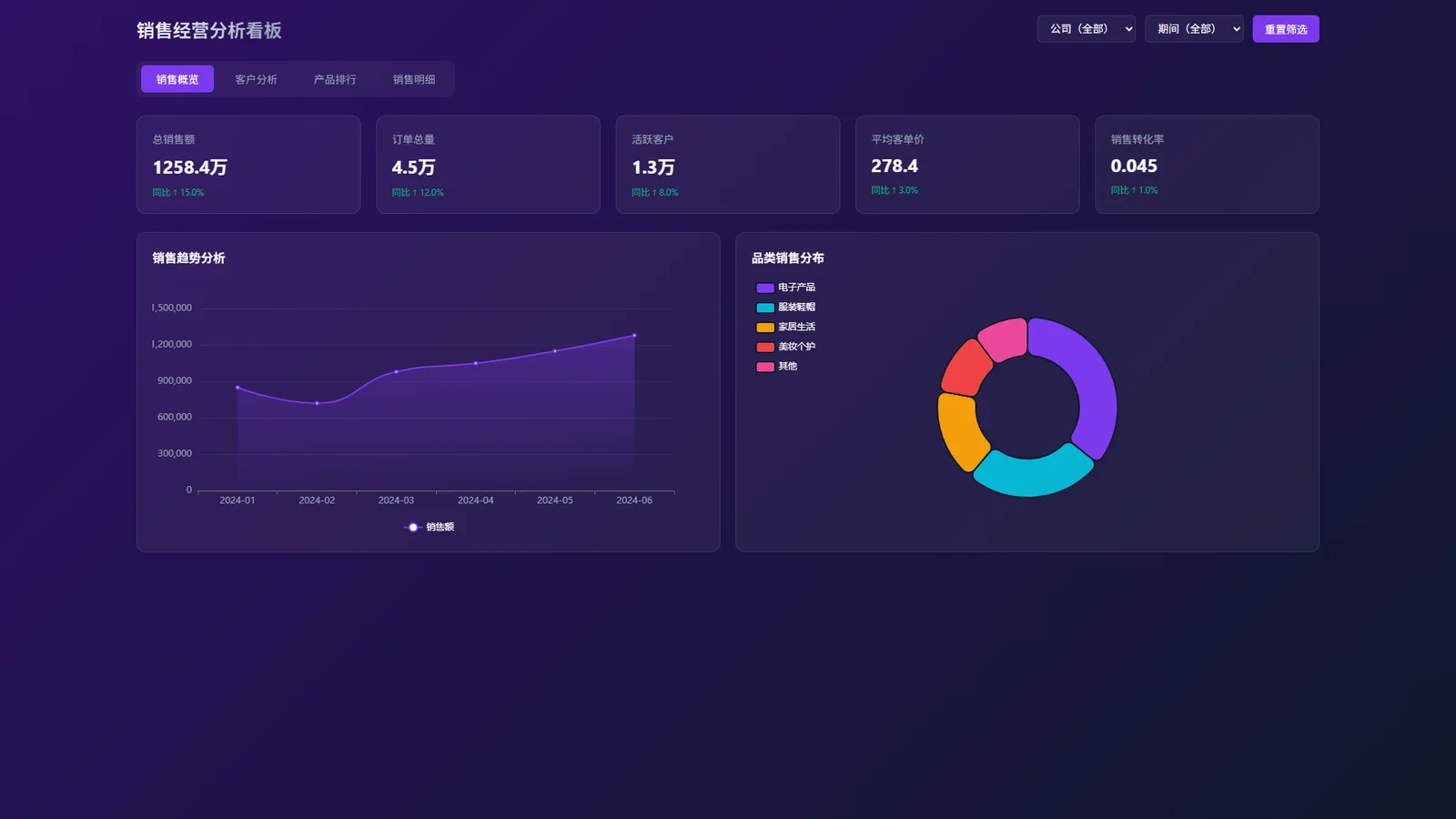Toggle the 家居生活 legend item
1456x819 pixels.
pos(785,328)
